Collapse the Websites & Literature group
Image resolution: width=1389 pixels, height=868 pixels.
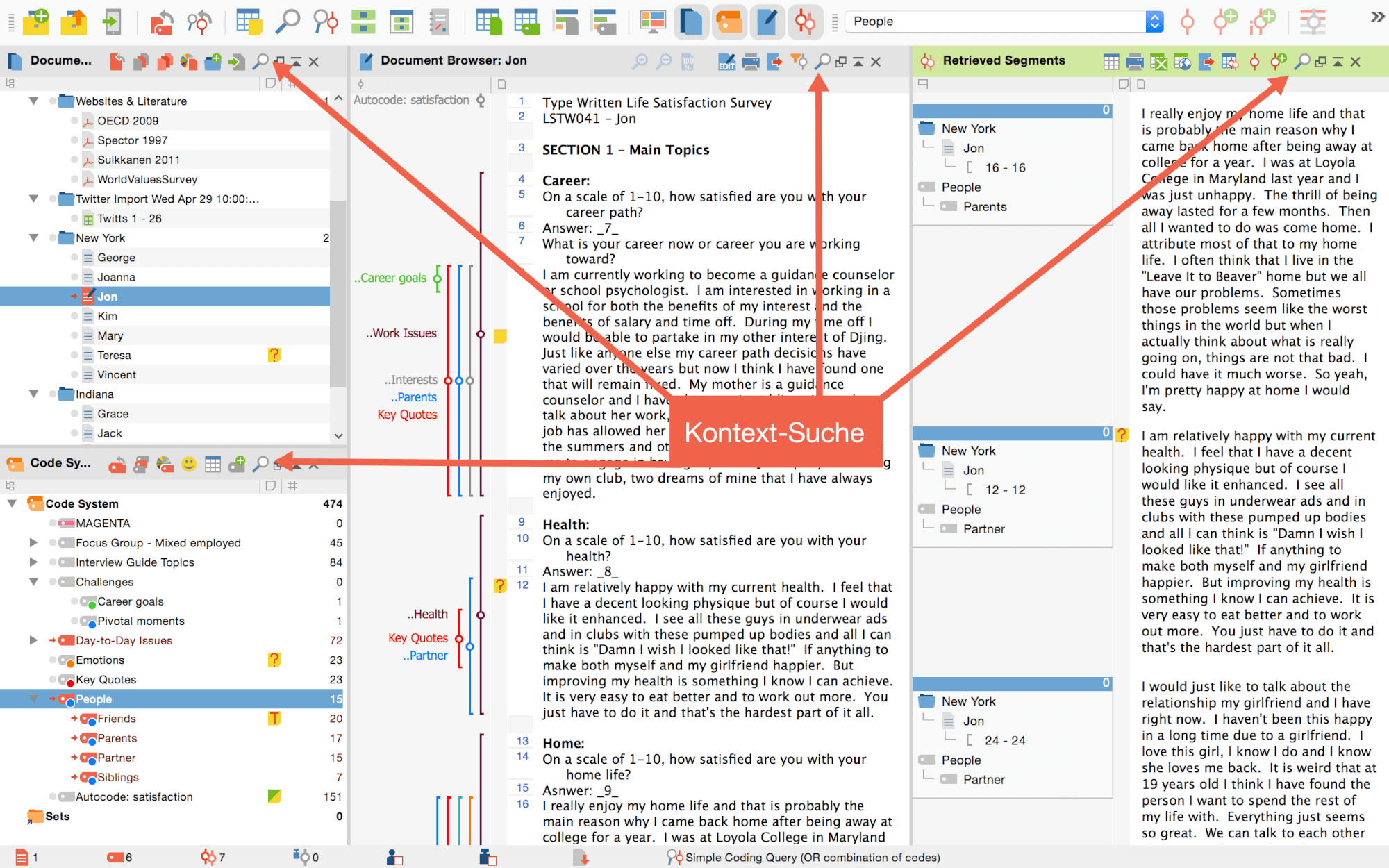pyautogui.click(x=33, y=101)
